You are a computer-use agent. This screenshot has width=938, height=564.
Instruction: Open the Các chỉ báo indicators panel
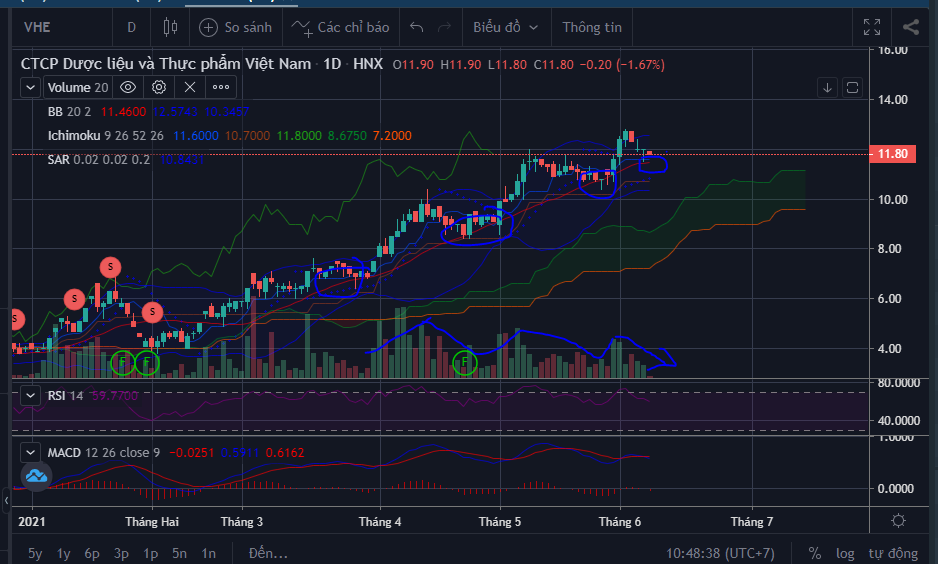coord(341,27)
